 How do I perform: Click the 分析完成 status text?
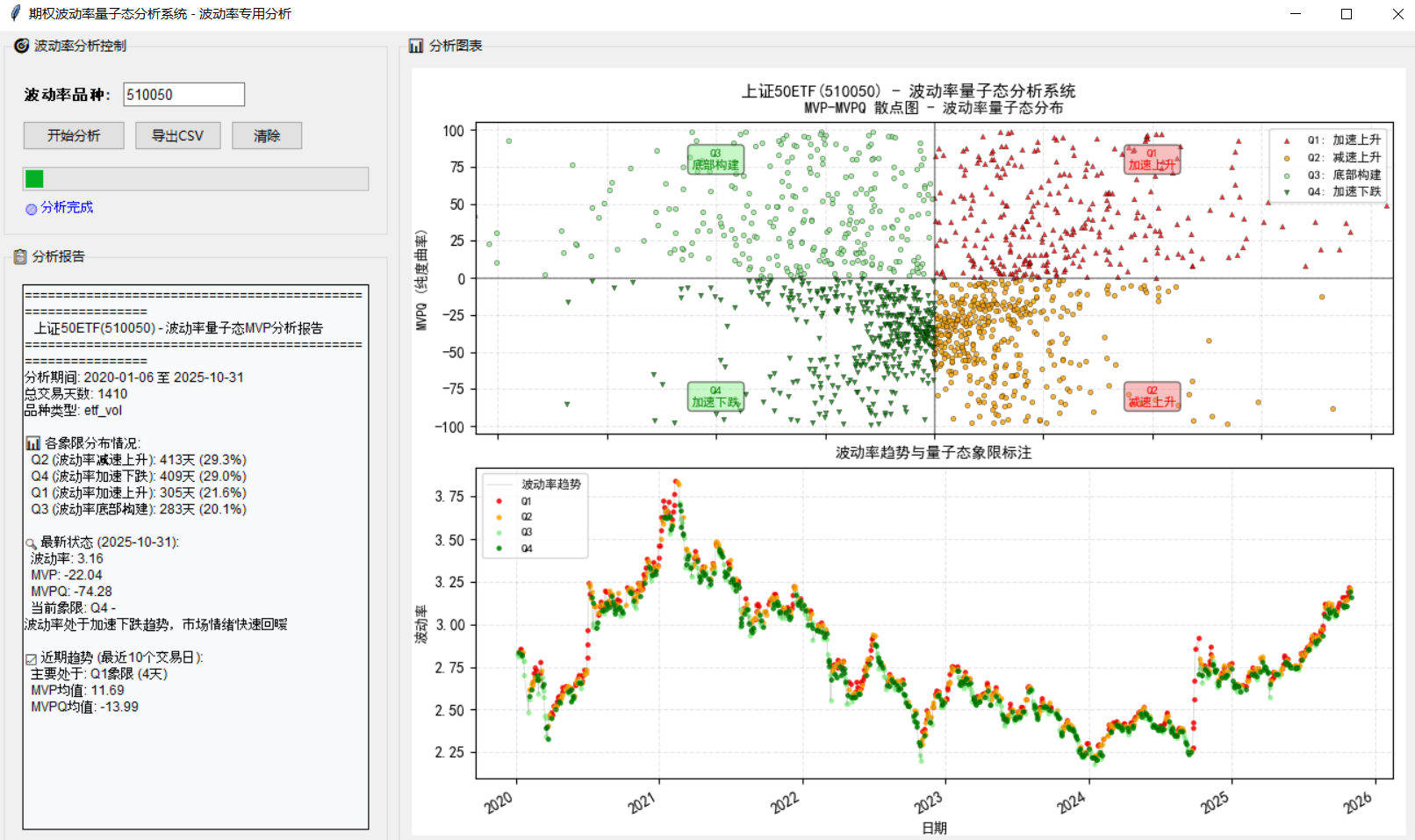[x=67, y=207]
